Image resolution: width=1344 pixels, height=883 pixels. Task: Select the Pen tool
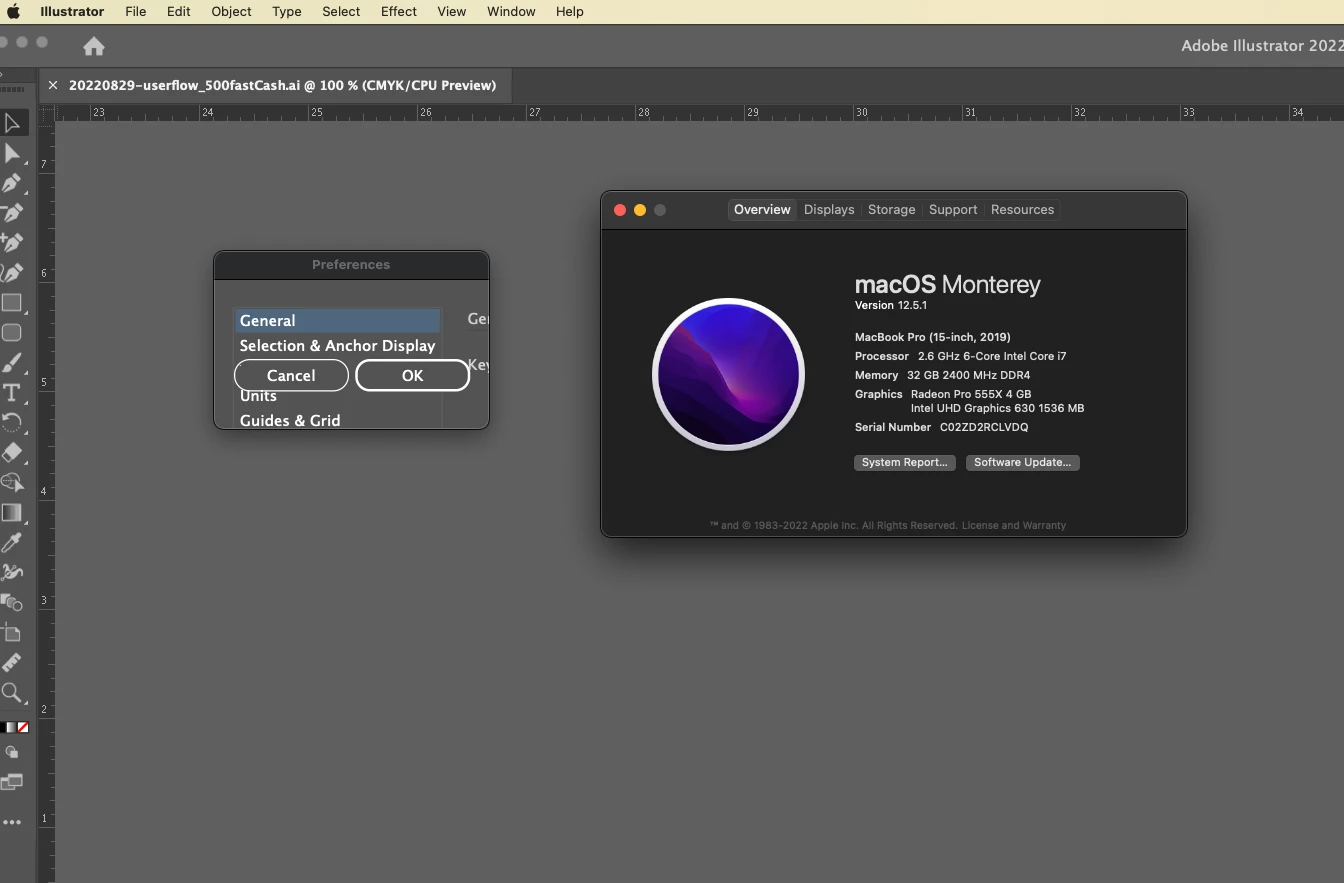tap(12, 184)
